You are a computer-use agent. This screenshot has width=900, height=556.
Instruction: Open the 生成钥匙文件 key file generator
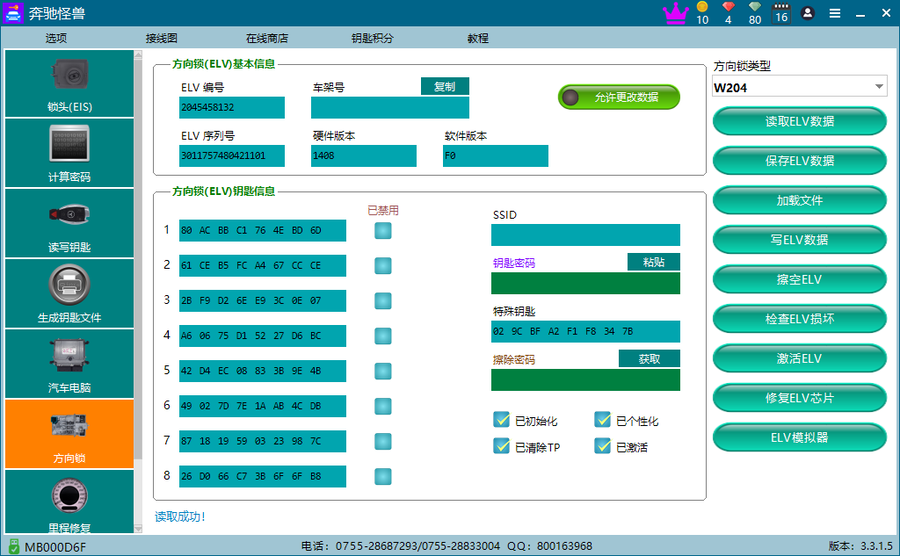(x=68, y=294)
